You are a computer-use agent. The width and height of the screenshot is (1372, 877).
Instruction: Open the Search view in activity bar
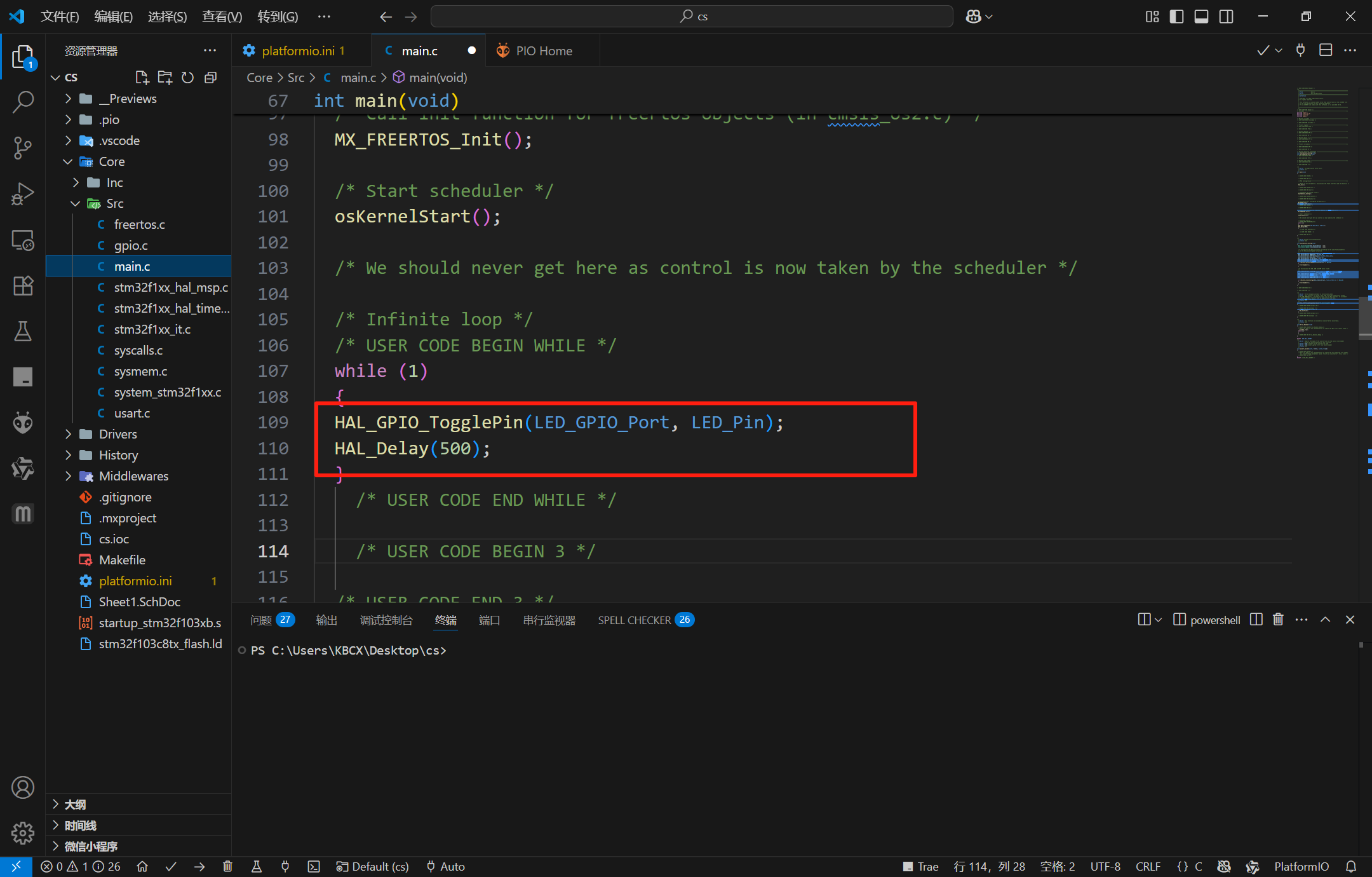pos(23,102)
